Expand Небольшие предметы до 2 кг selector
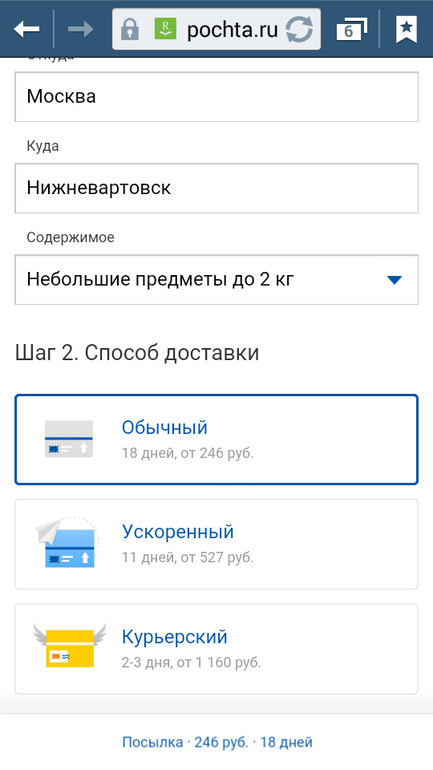 (x=216, y=279)
